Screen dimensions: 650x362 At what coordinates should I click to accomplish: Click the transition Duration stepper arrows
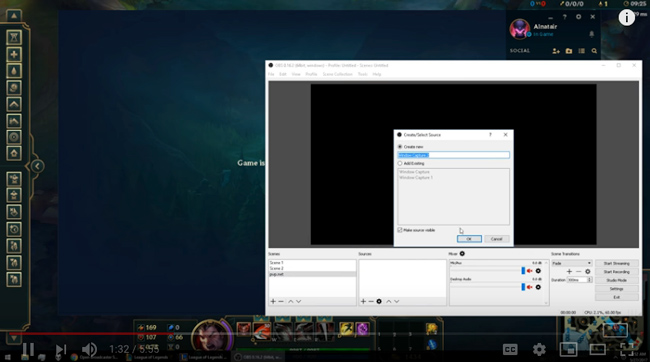click(589, 280)
